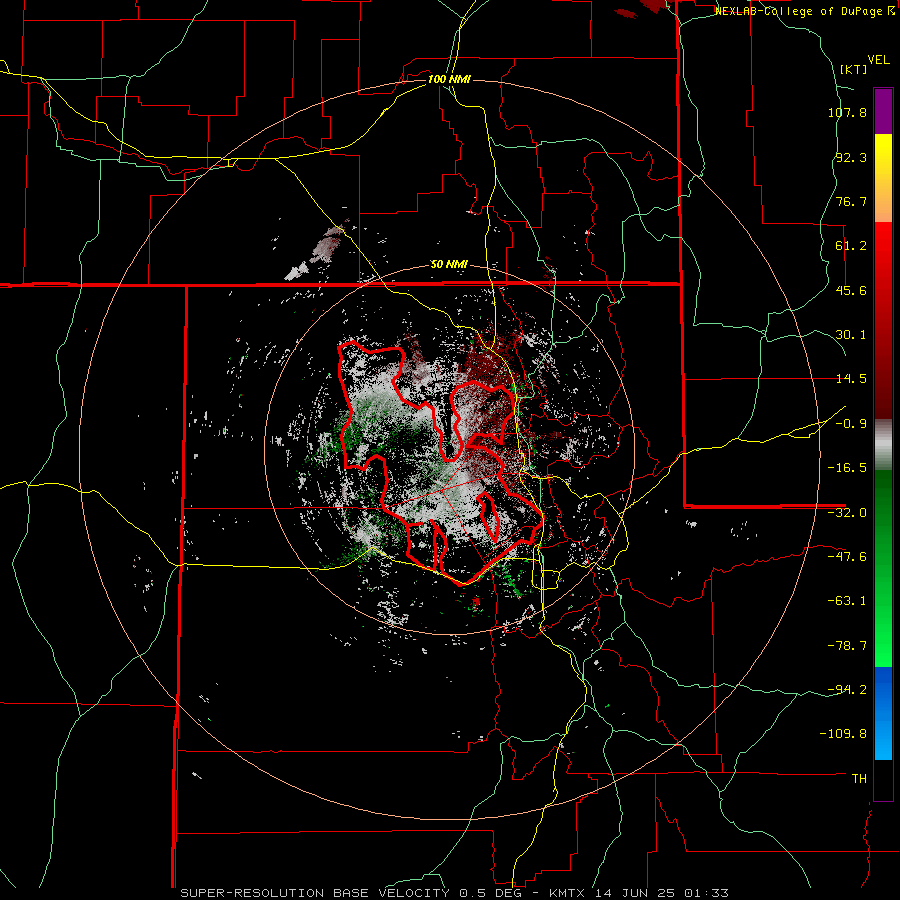
Task: Click the VEL legend title
Action: tap(878, 60)
